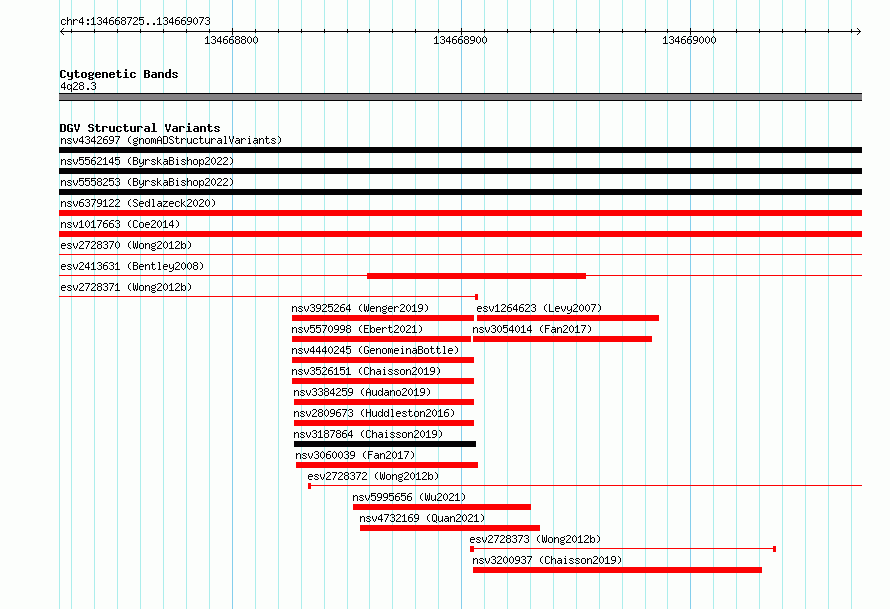Click the gray 4q28.3 cytogenetic band bar
The width and height of the screenshot is (890, 609).
coord(460,97)
